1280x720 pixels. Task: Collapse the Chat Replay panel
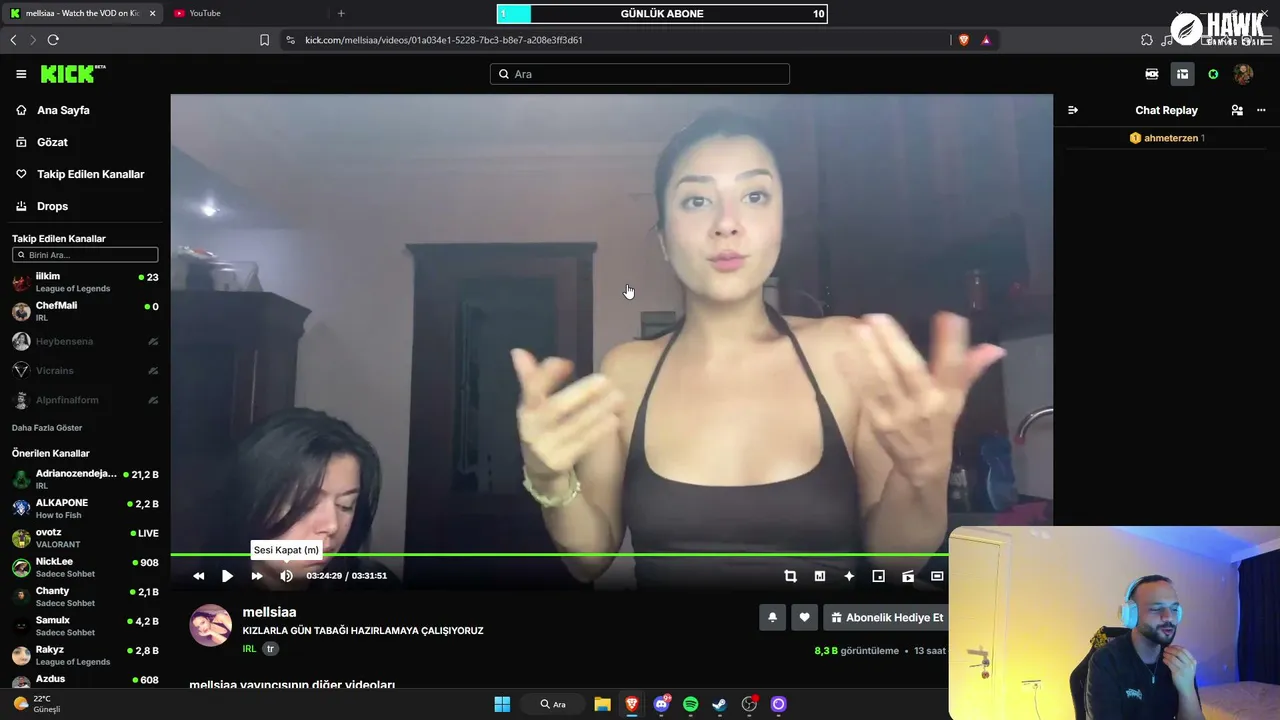[1073, 110]
